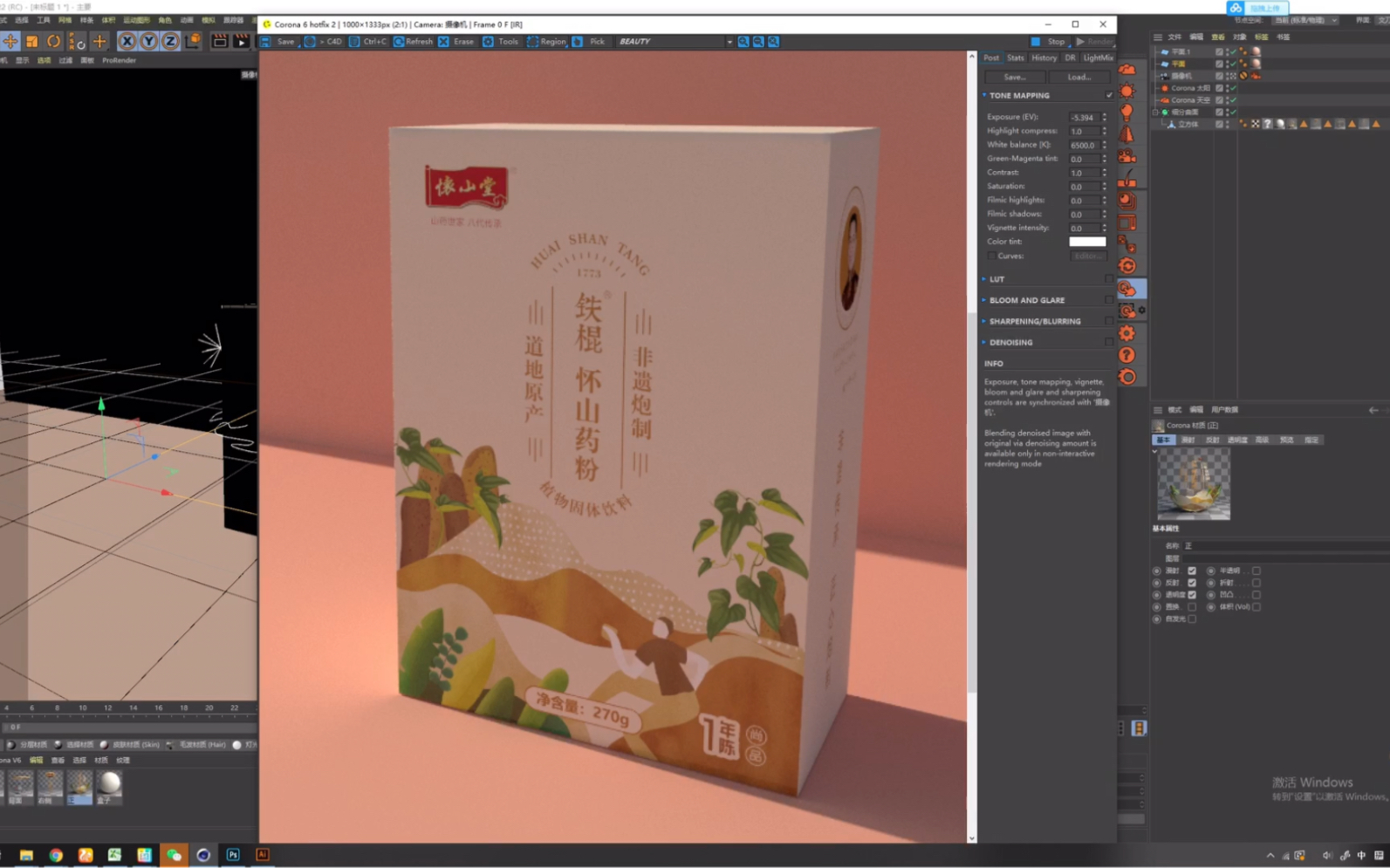
Task: Expand the SHARPENING/BLURRING section
Action: (984, 321)
